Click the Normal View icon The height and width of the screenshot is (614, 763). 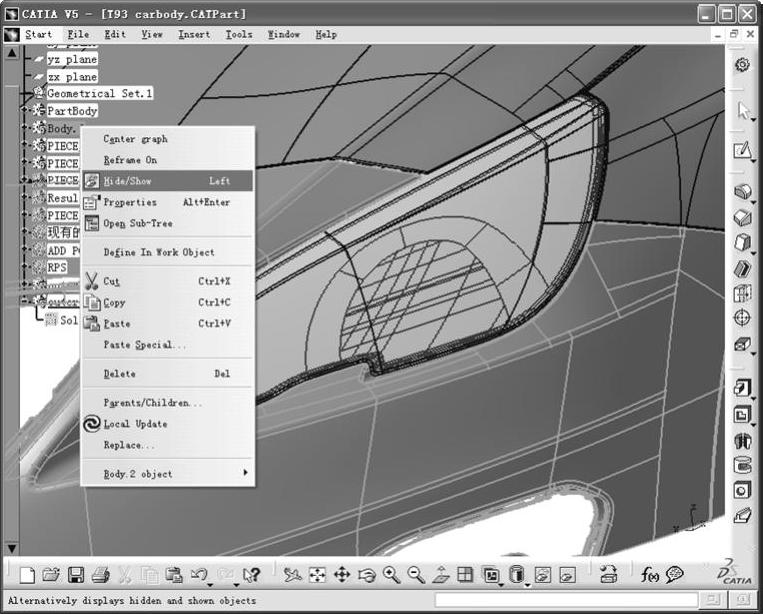pos(441,575)
